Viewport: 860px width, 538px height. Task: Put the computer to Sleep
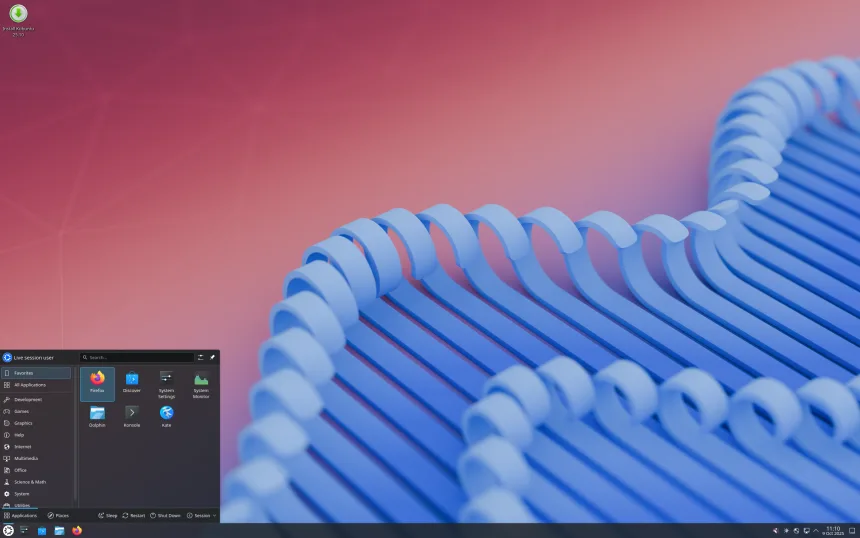[x=107, y=515]
